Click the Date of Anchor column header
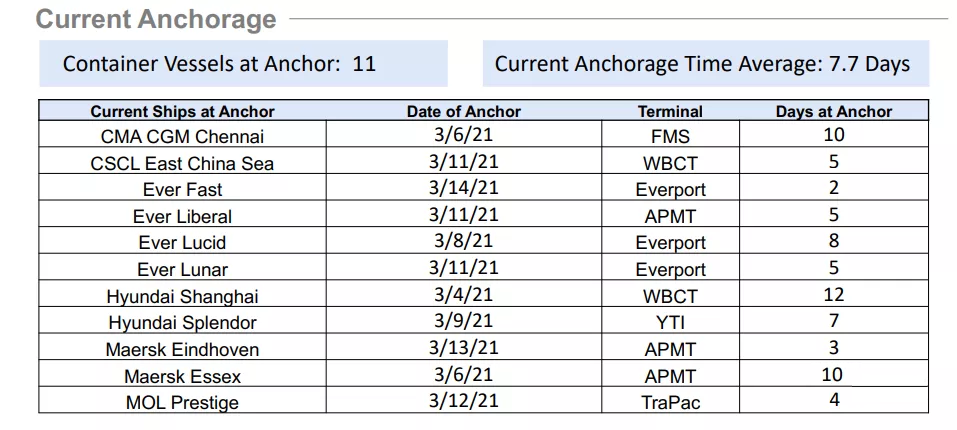 (x=464, y=112)
